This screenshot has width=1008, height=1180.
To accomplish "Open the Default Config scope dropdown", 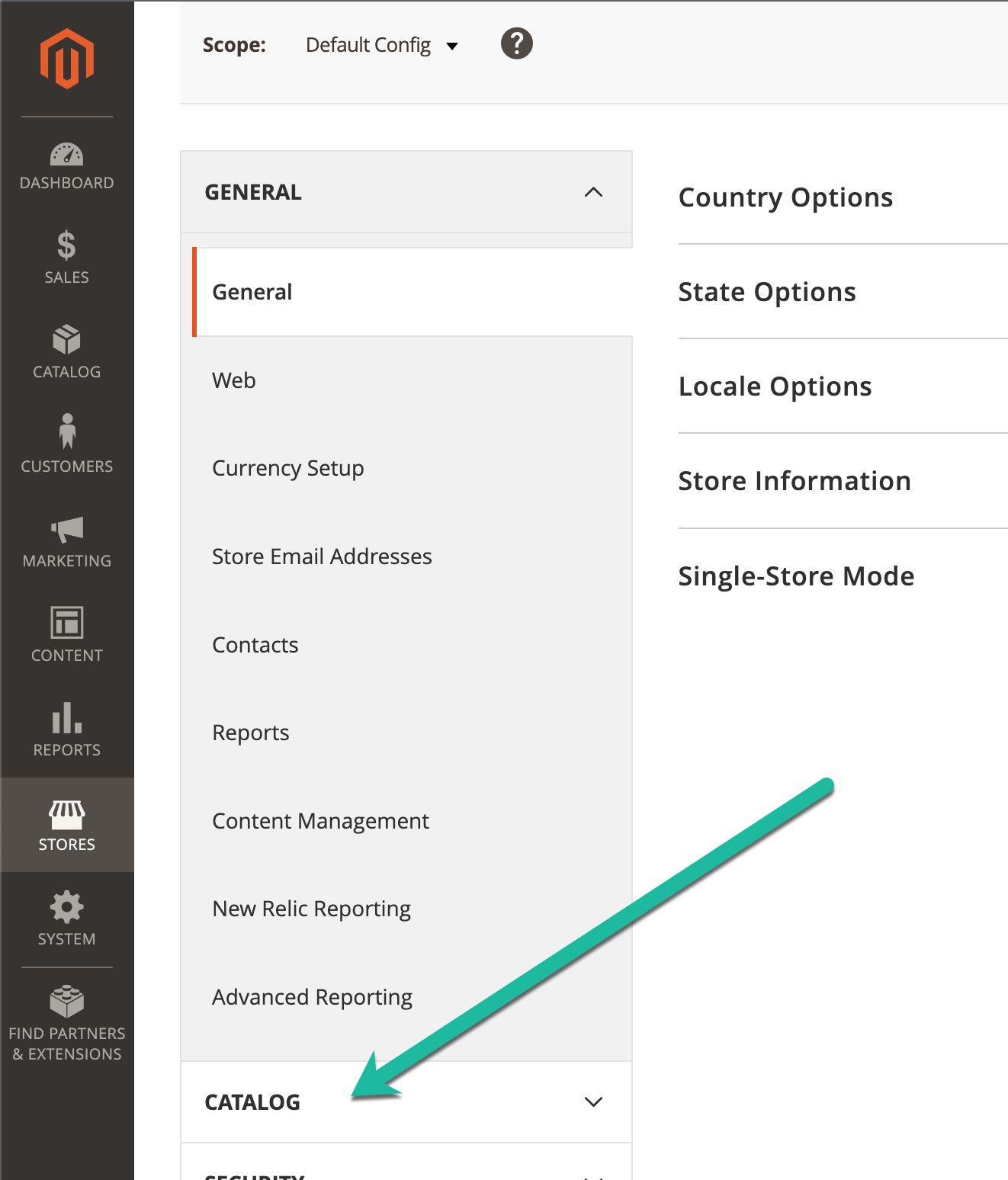I will point(380,45).
